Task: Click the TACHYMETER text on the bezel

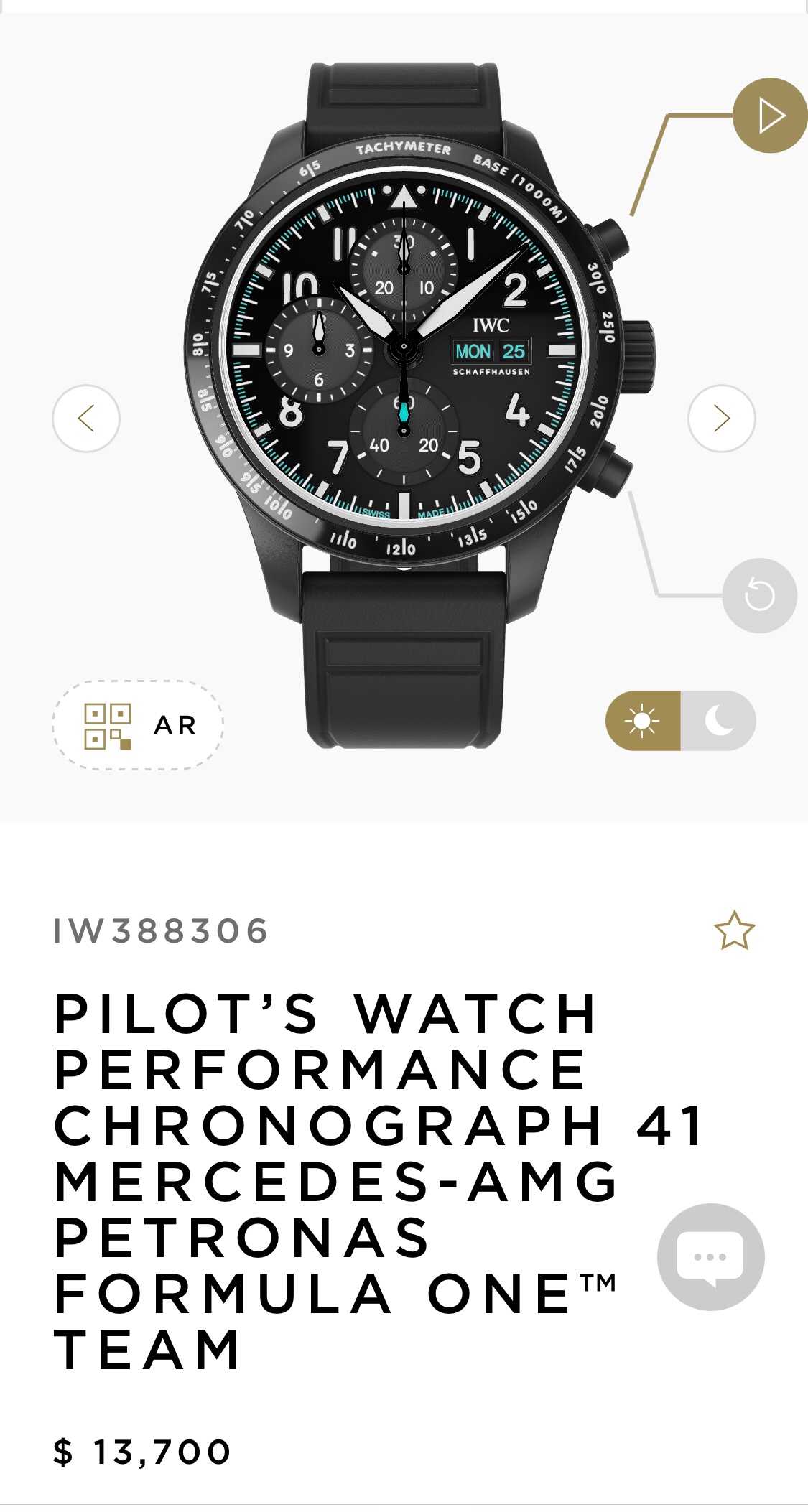Action: click(x=404, y=148)
